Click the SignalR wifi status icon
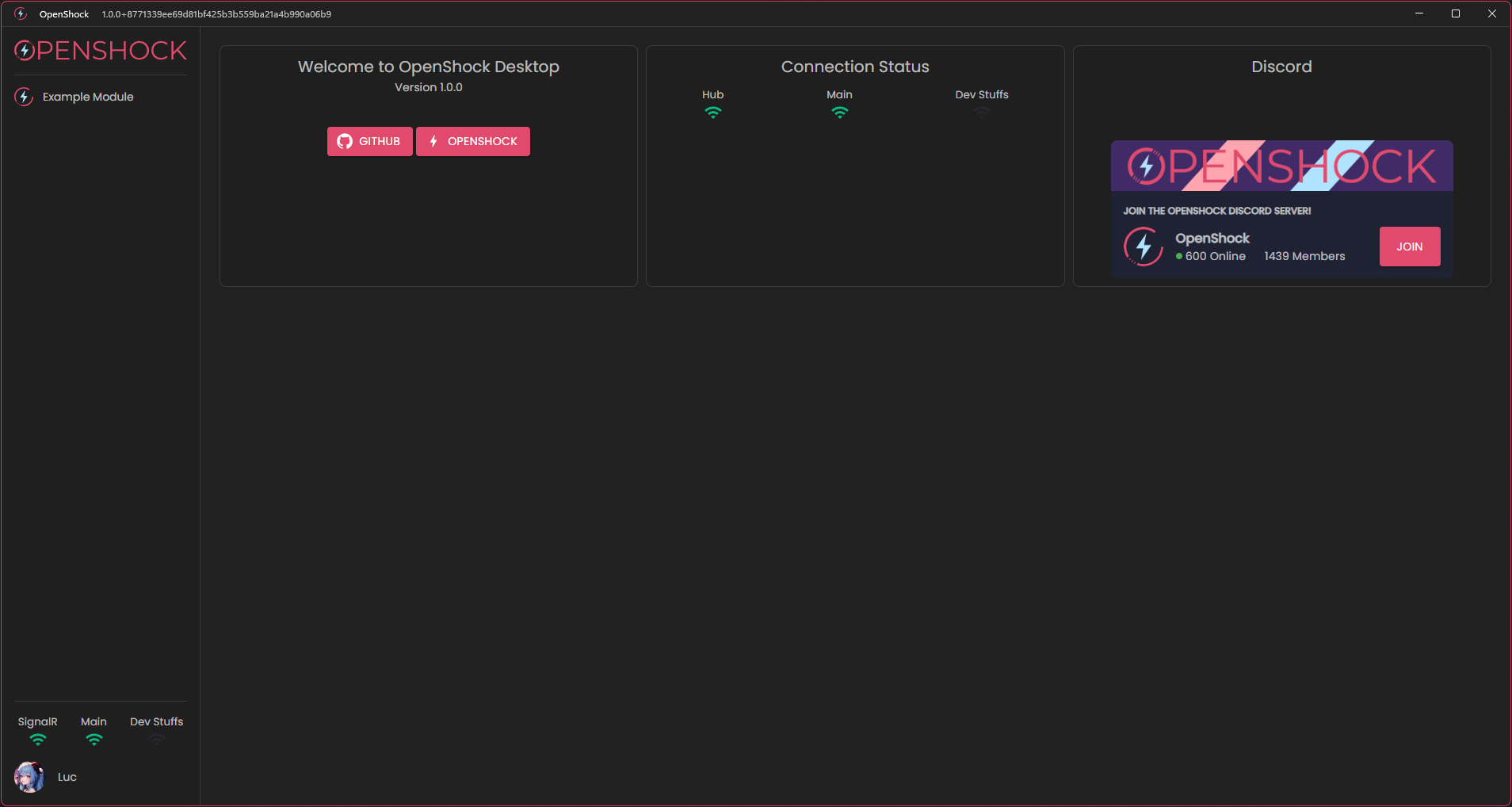 tap(38, 740)
